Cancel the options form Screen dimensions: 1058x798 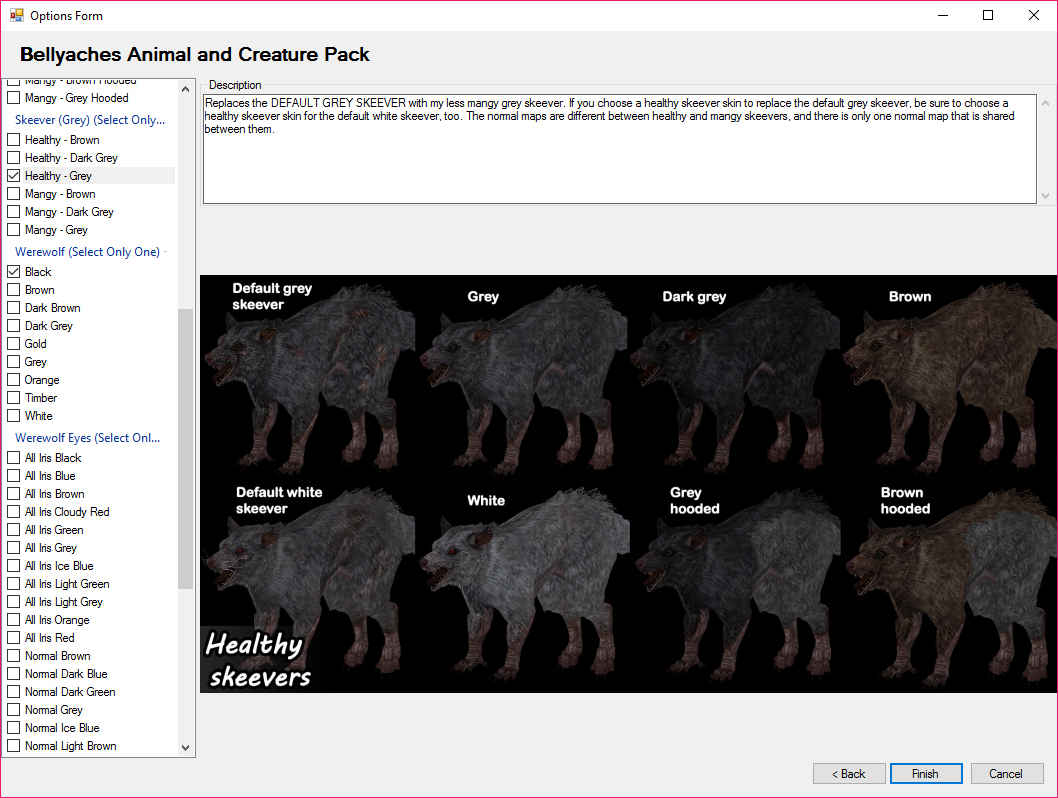[1007, 774]
